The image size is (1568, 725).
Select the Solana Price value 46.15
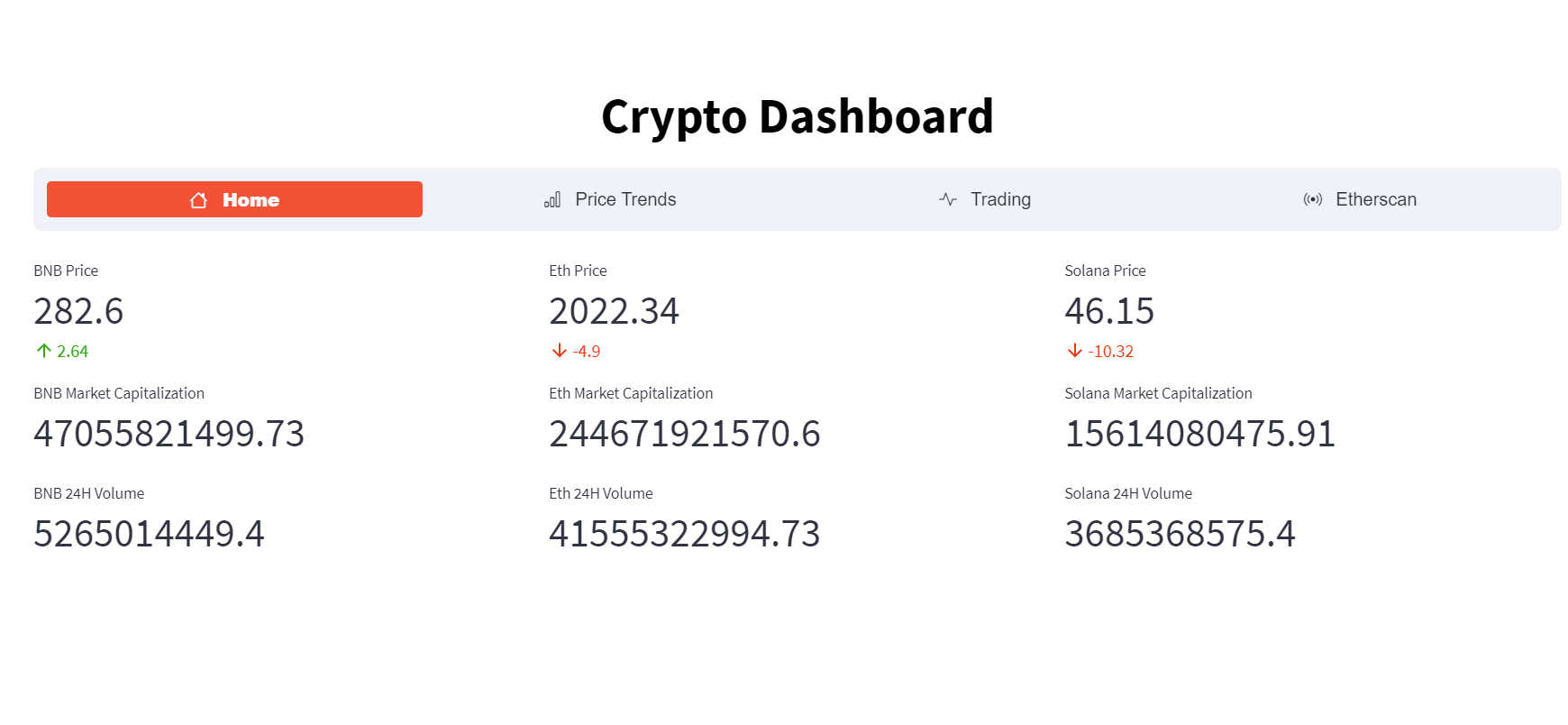coord(1109,311)
